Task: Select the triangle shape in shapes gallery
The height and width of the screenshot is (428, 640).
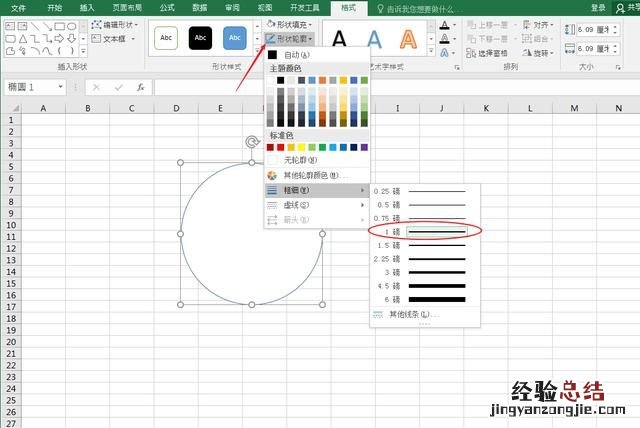Action: pyautogui.click(x=23, y=39)
